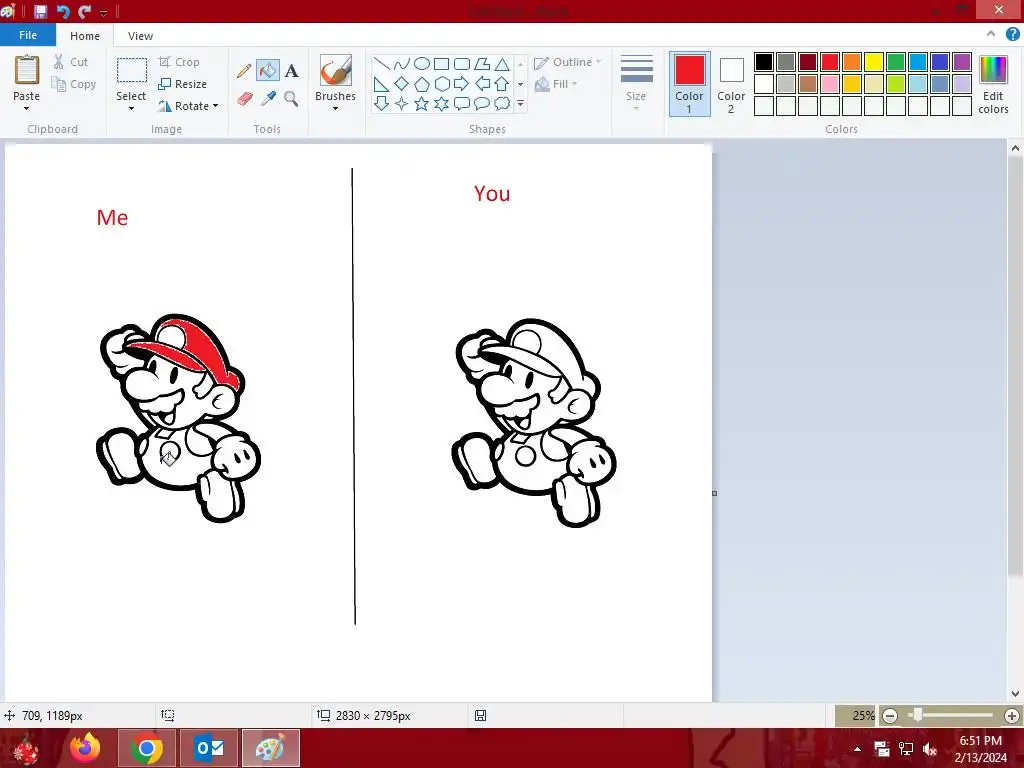Select the Fill with color bucket tool
Screen dimensions: 1024x768
coord(268,70)
